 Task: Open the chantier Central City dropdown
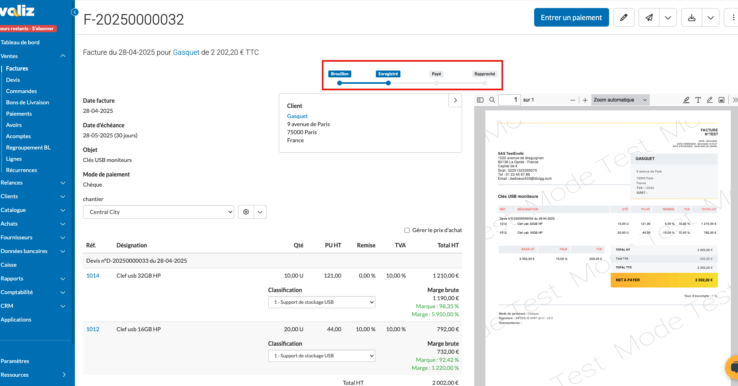coord(159,212)
